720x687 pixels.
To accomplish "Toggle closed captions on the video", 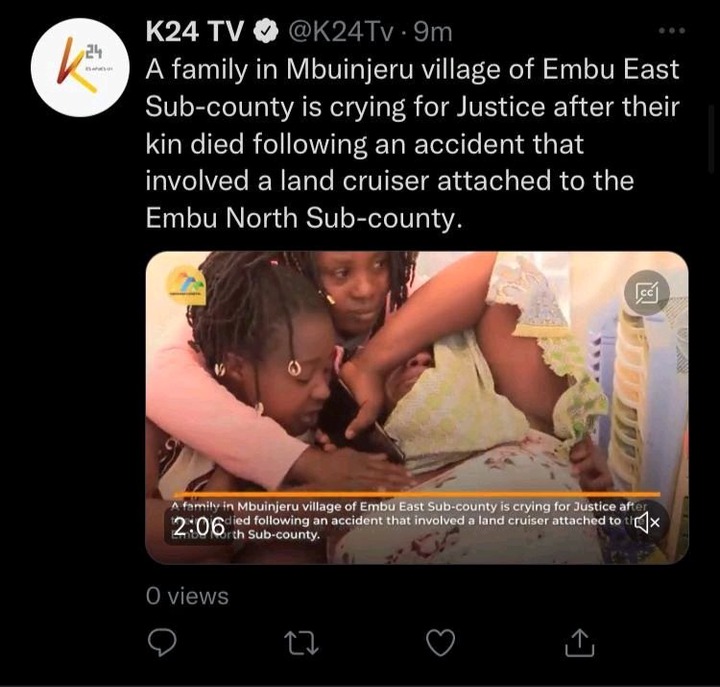I will pos(647,293).
